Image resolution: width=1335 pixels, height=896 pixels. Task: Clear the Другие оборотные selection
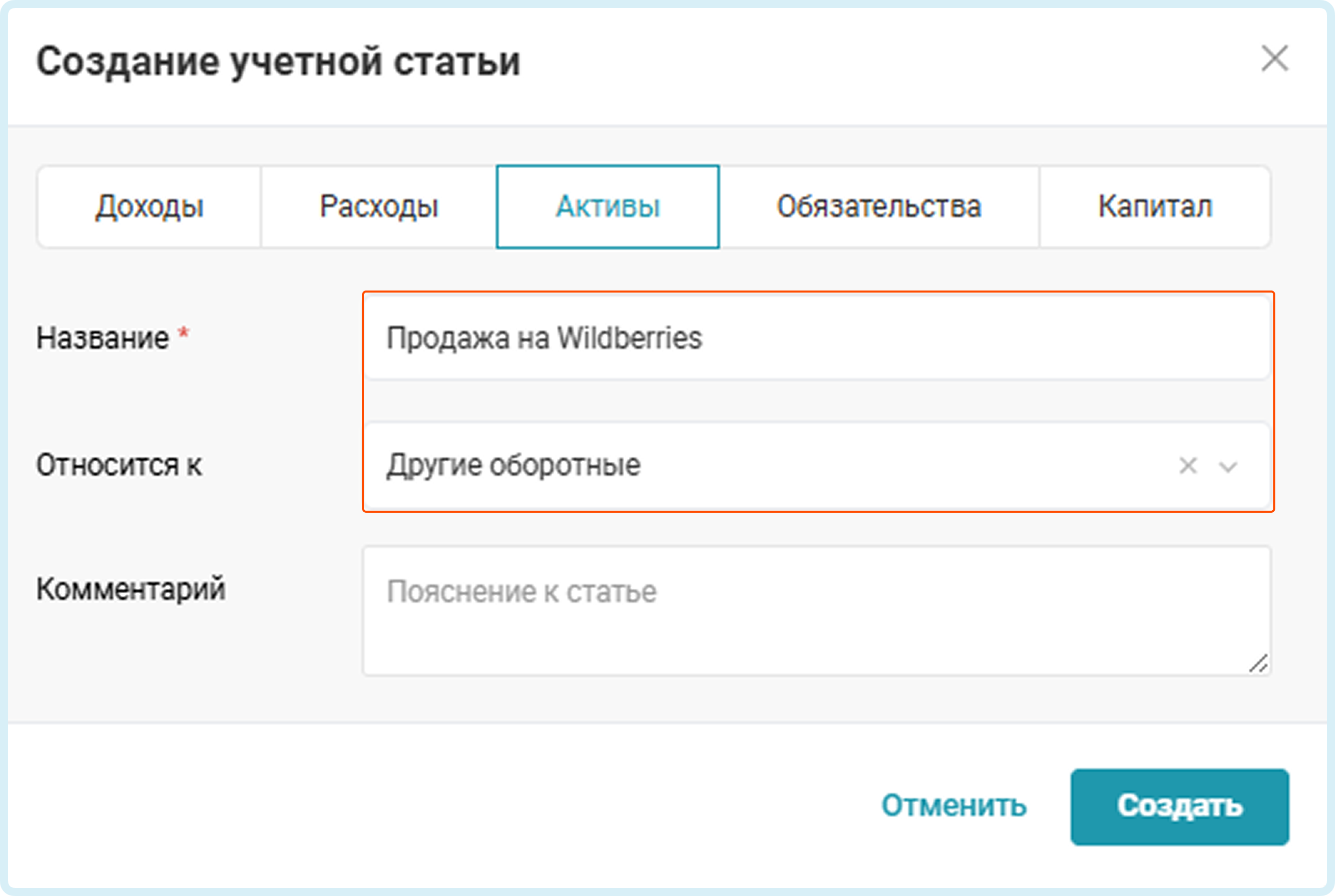click(x=1188, y=466)
